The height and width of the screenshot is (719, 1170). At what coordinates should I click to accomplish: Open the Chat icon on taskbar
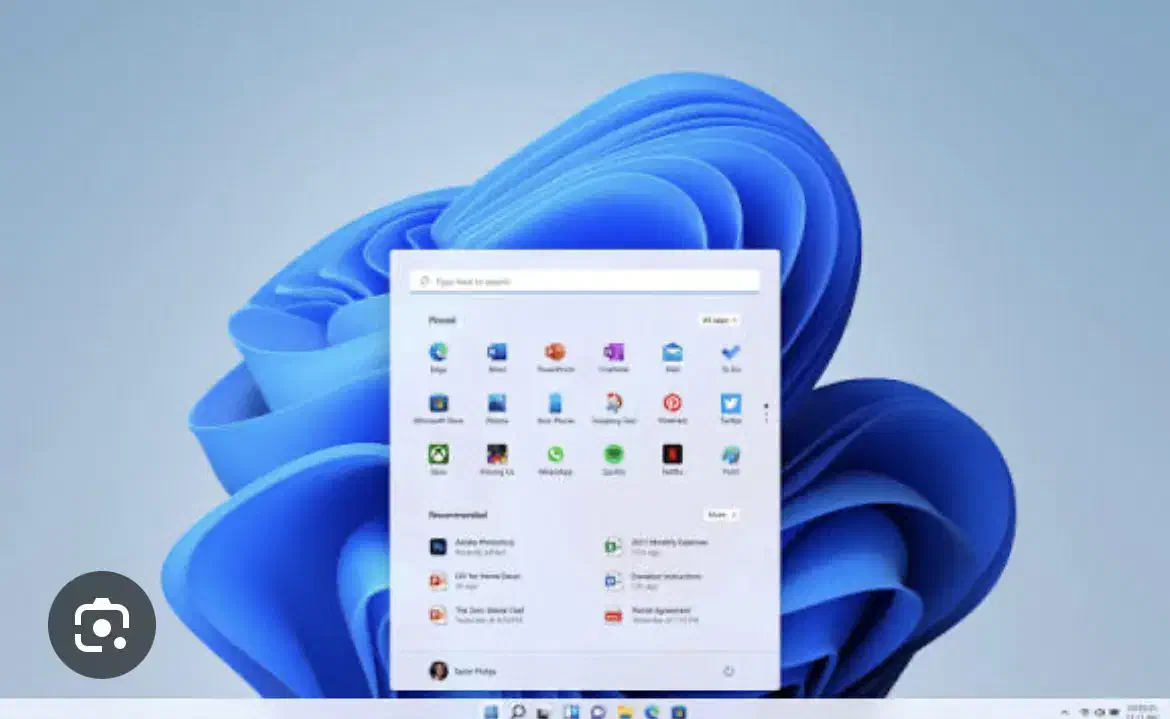pos(598,712)
